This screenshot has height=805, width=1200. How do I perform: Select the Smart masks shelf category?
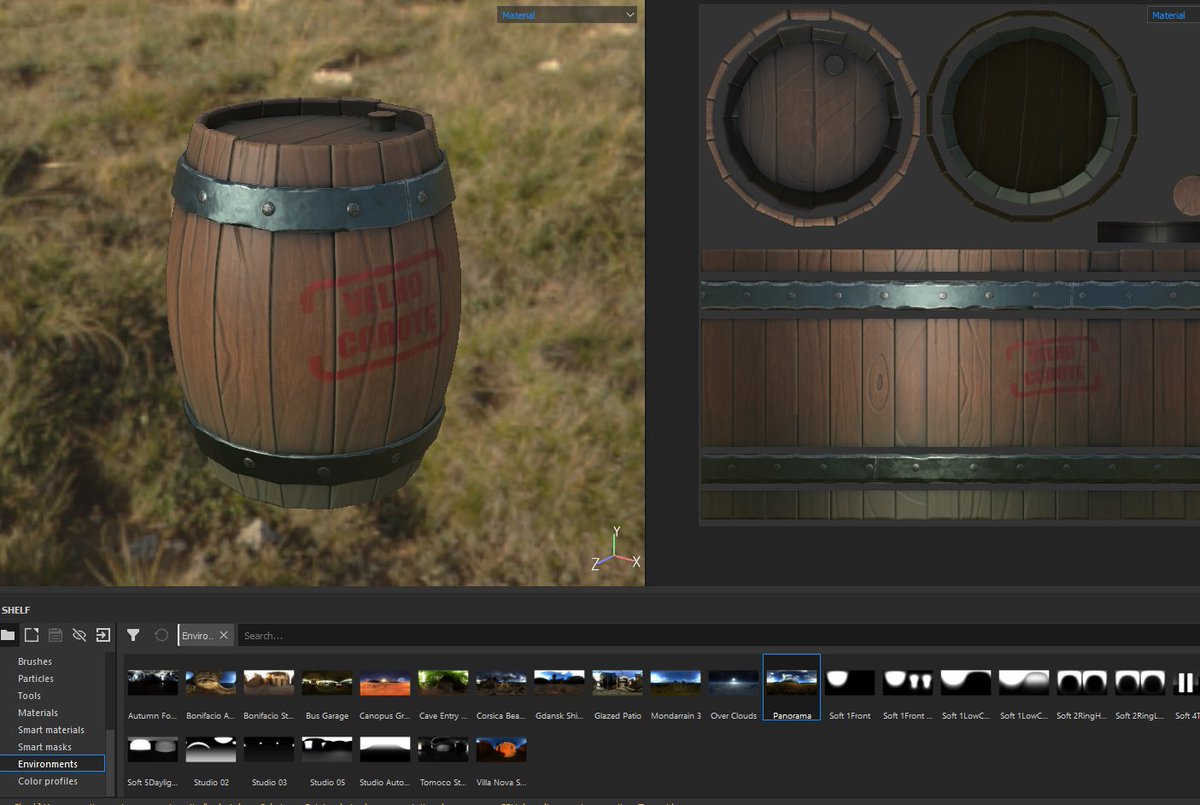[x=45, y=747]
